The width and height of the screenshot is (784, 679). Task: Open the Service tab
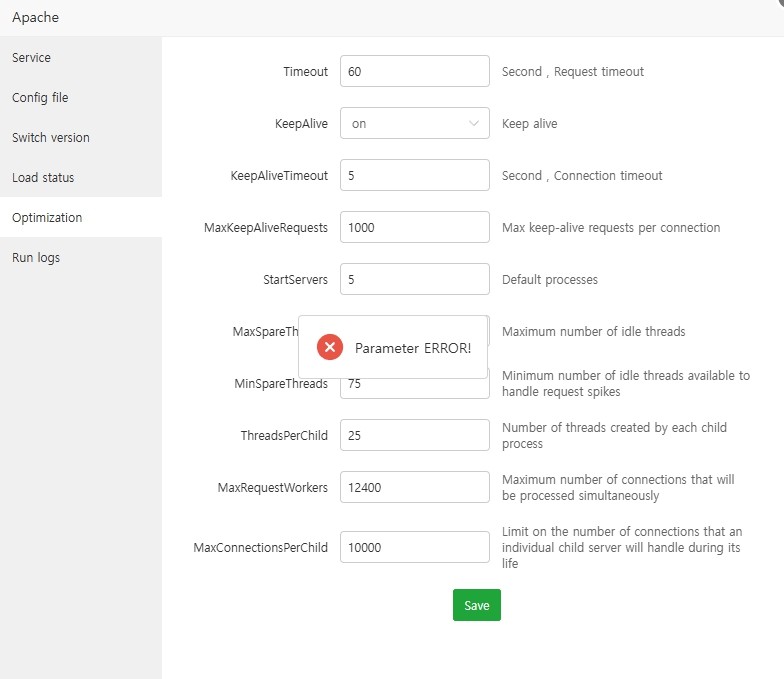click(32, 58)
